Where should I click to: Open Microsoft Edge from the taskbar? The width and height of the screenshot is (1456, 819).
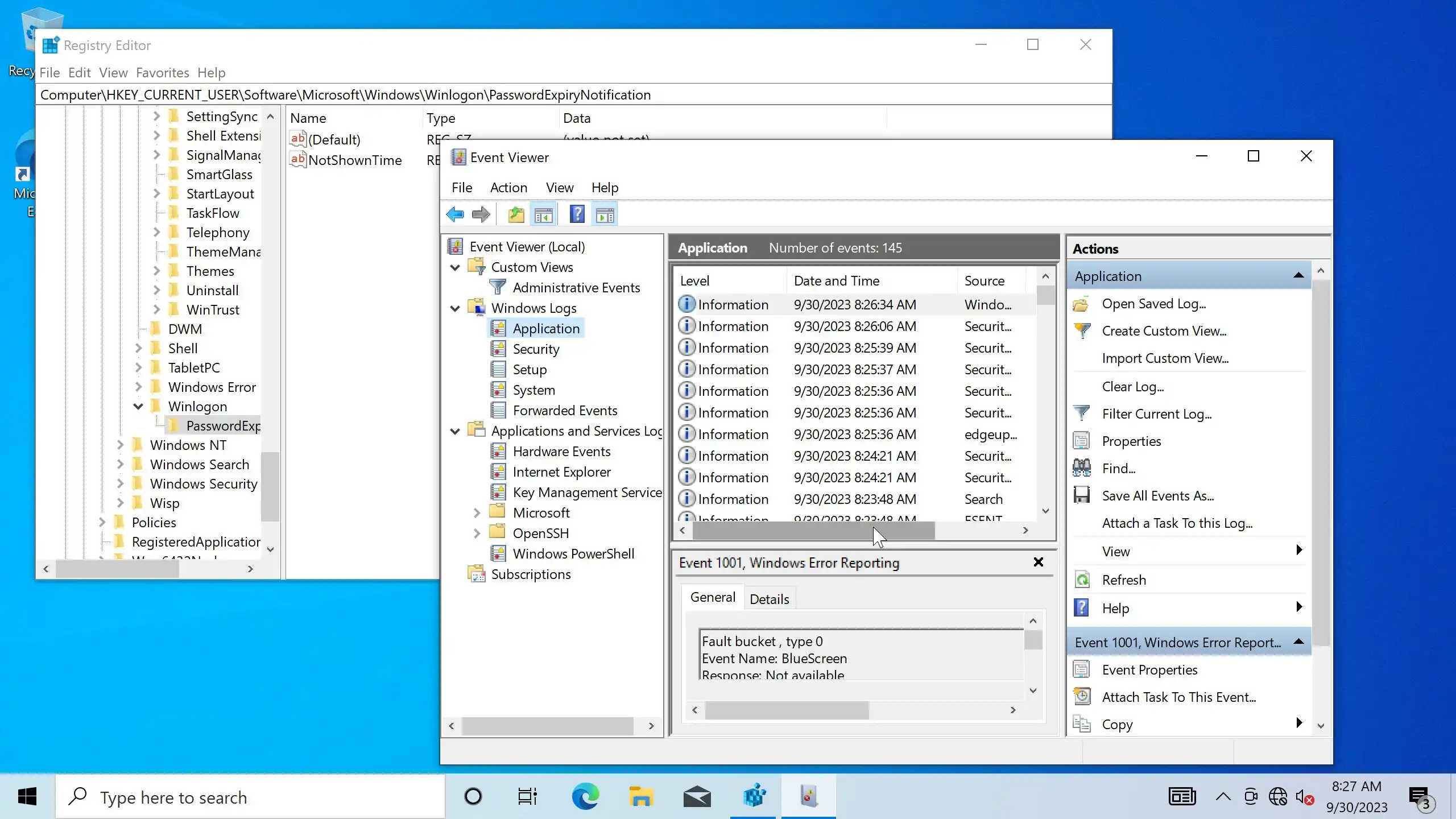pos(585,796)
